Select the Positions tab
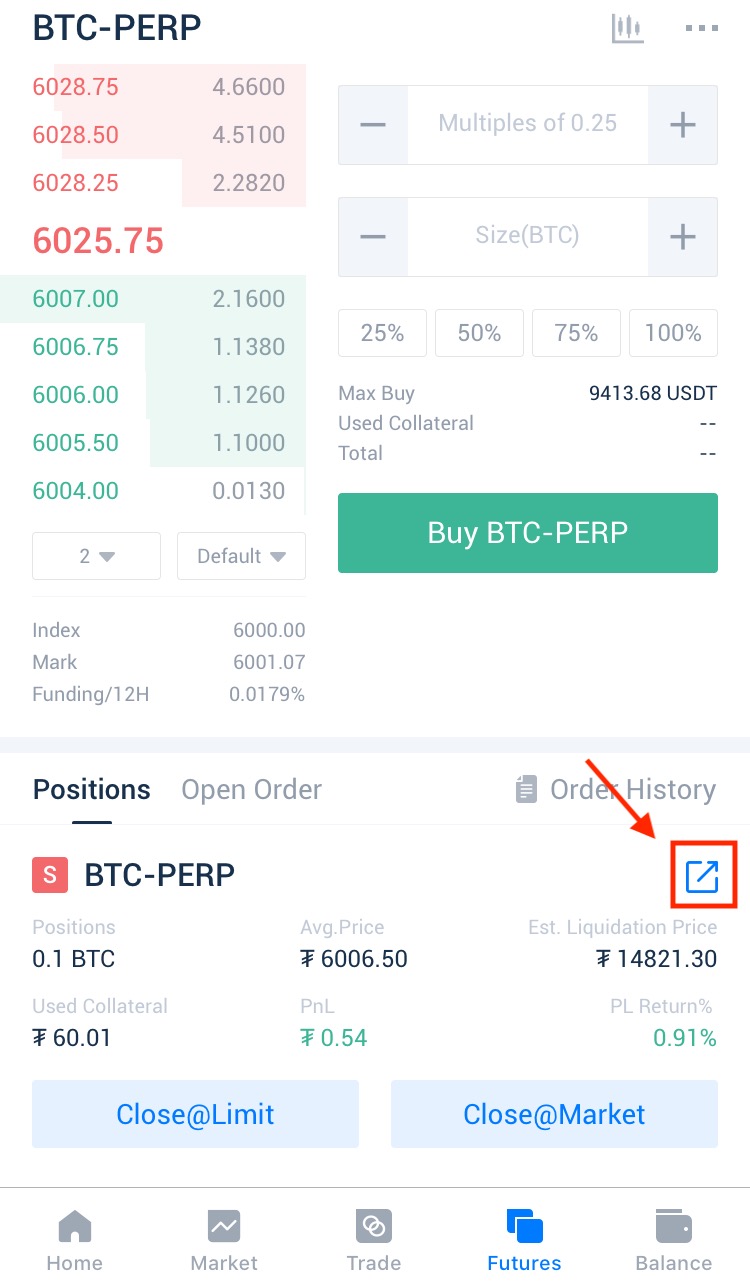This screenshot has height=1286, width=750. [91, 790]
